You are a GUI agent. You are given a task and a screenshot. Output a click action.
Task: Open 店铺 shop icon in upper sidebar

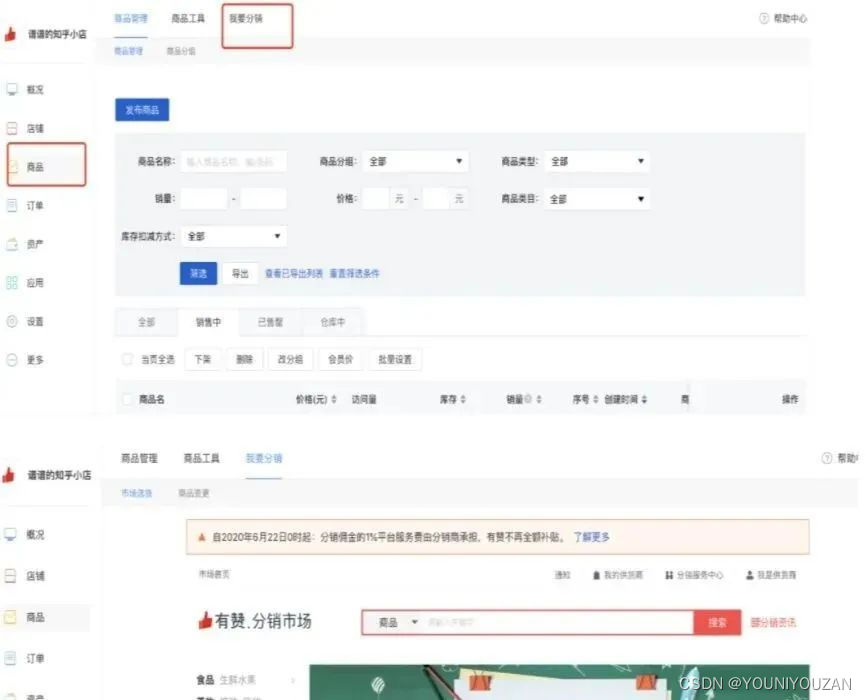pyautogui.click(x=12, y=128)
